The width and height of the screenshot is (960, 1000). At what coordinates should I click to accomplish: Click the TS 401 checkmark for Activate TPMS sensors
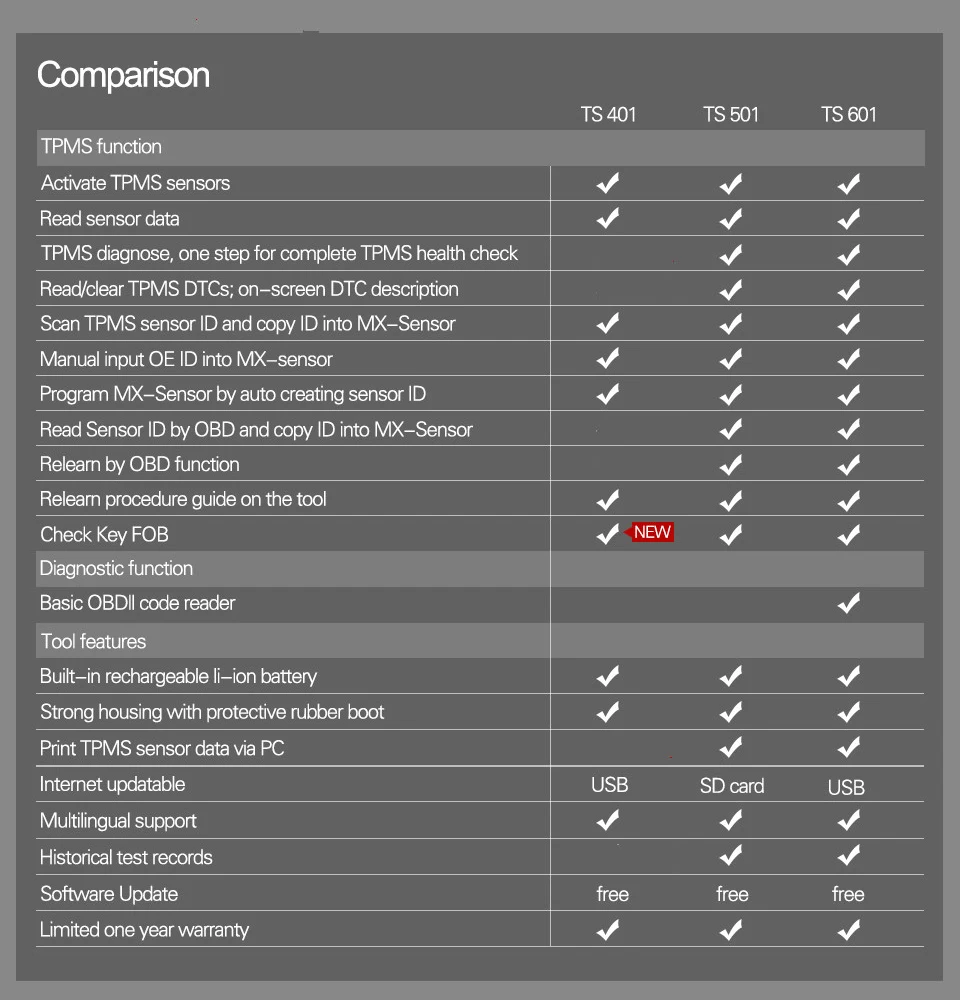coord(608,183)
